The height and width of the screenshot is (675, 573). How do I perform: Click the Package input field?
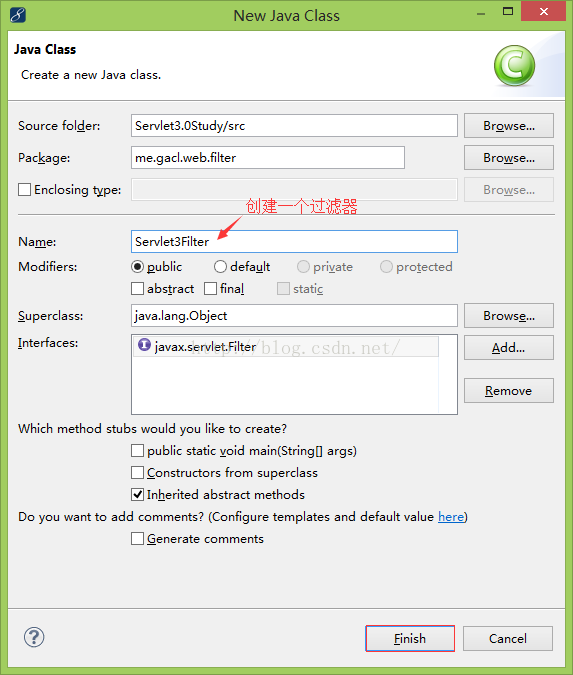tap(268, 158)
